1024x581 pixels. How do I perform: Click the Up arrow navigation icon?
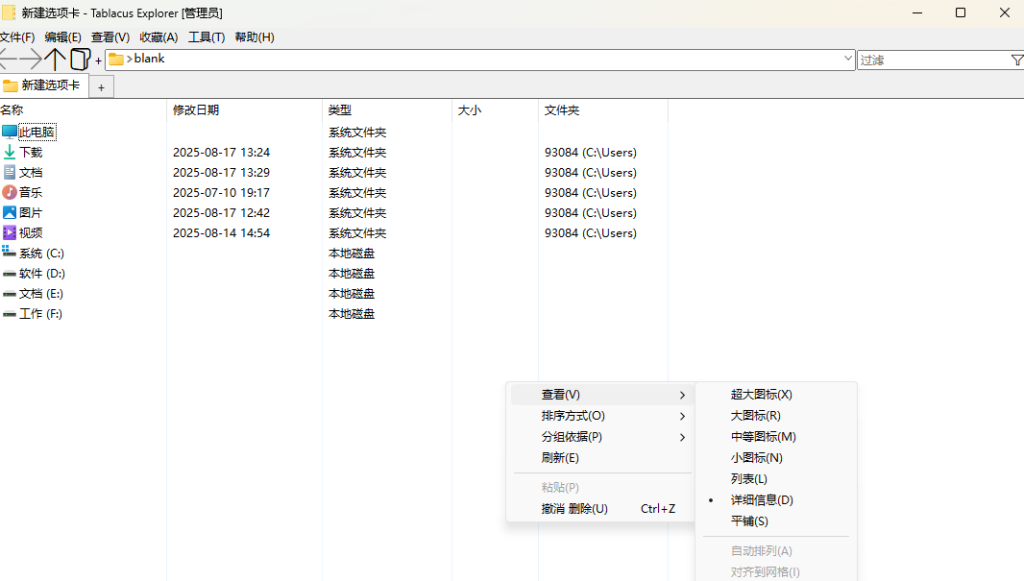55,60
